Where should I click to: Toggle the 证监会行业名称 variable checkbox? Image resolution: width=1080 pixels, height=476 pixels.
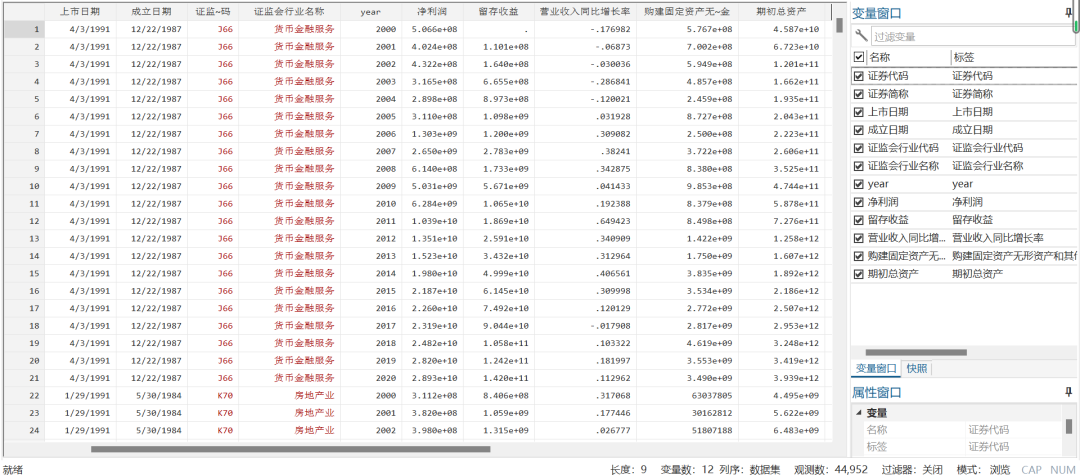pos(858,165)
